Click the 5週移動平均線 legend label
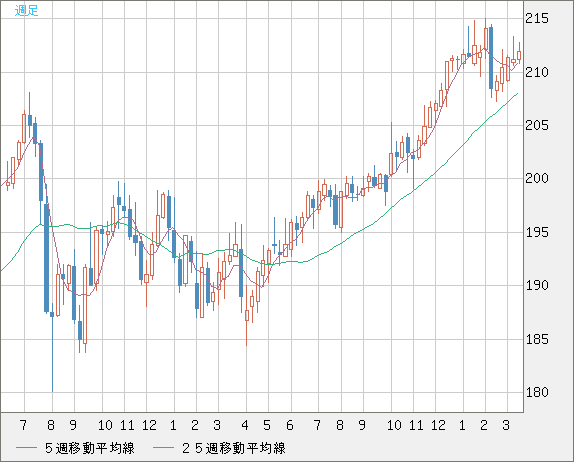 coord(90,448)
